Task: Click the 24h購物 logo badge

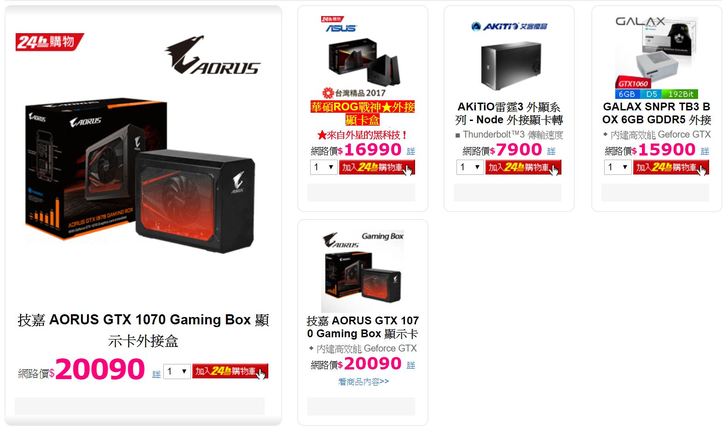Action: (49, 42)
